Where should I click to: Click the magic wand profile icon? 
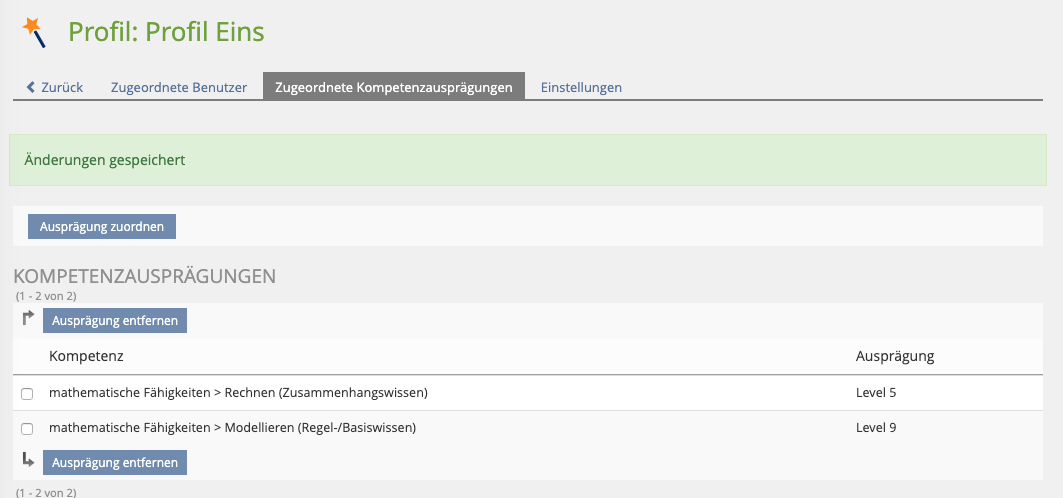[34, 32]
